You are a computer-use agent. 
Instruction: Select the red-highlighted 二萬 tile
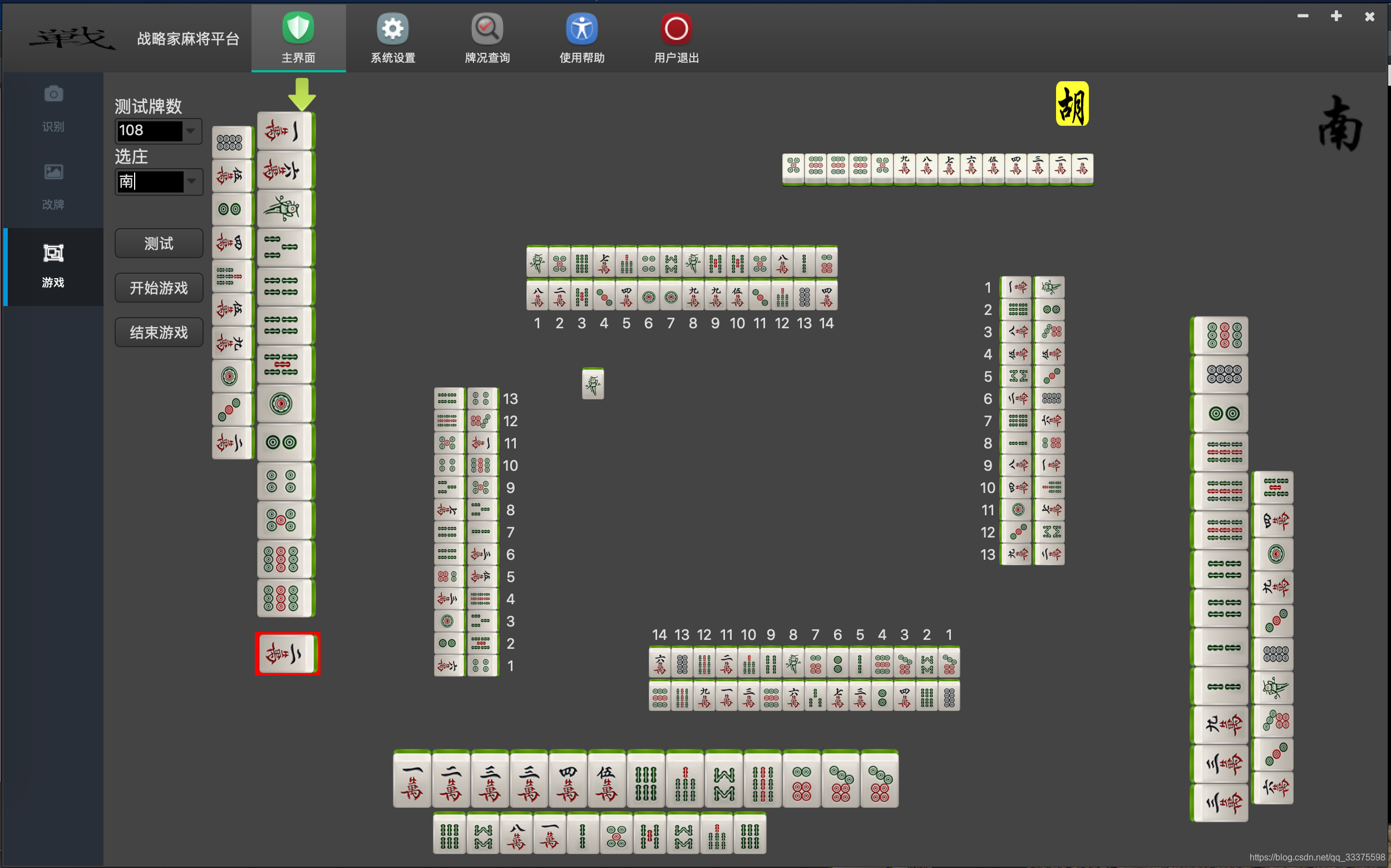287,654
